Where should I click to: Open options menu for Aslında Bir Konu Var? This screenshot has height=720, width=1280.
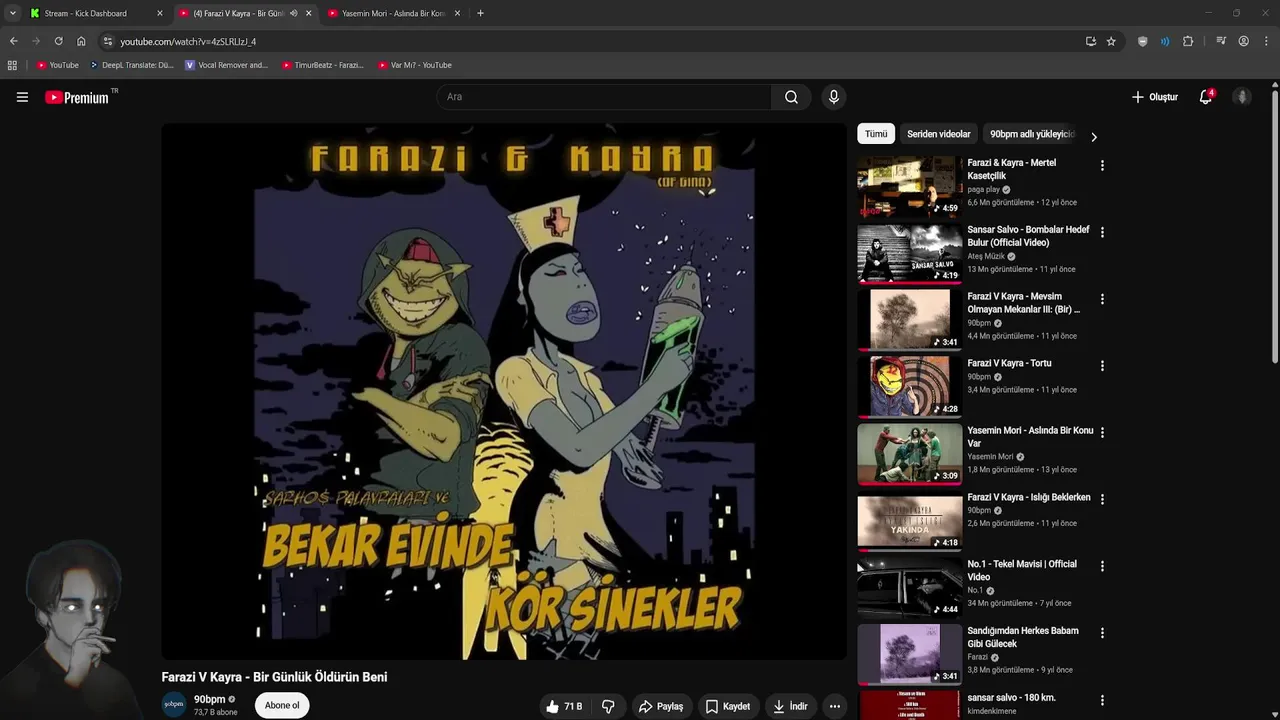coord(1102,433)
